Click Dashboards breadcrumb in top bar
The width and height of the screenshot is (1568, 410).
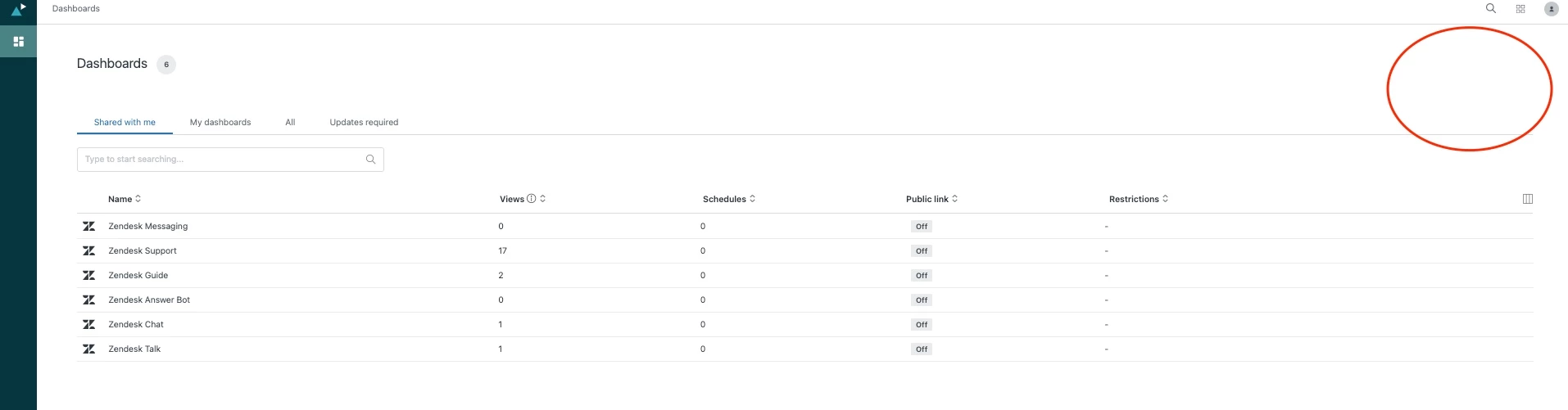click(x=76, y=8)
